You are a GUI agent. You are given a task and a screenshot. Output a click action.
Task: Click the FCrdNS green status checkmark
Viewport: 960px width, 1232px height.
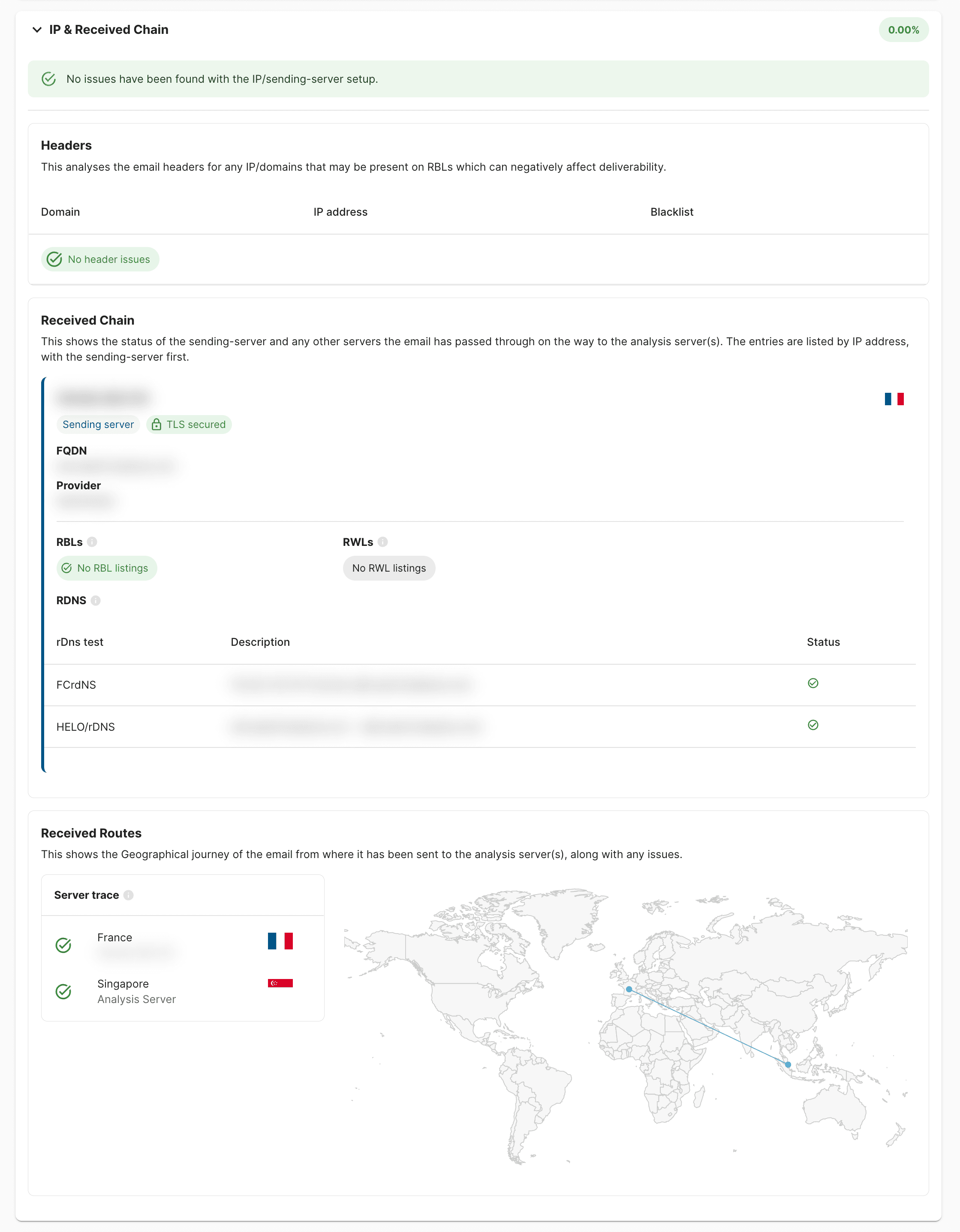(x=813, y=683)
